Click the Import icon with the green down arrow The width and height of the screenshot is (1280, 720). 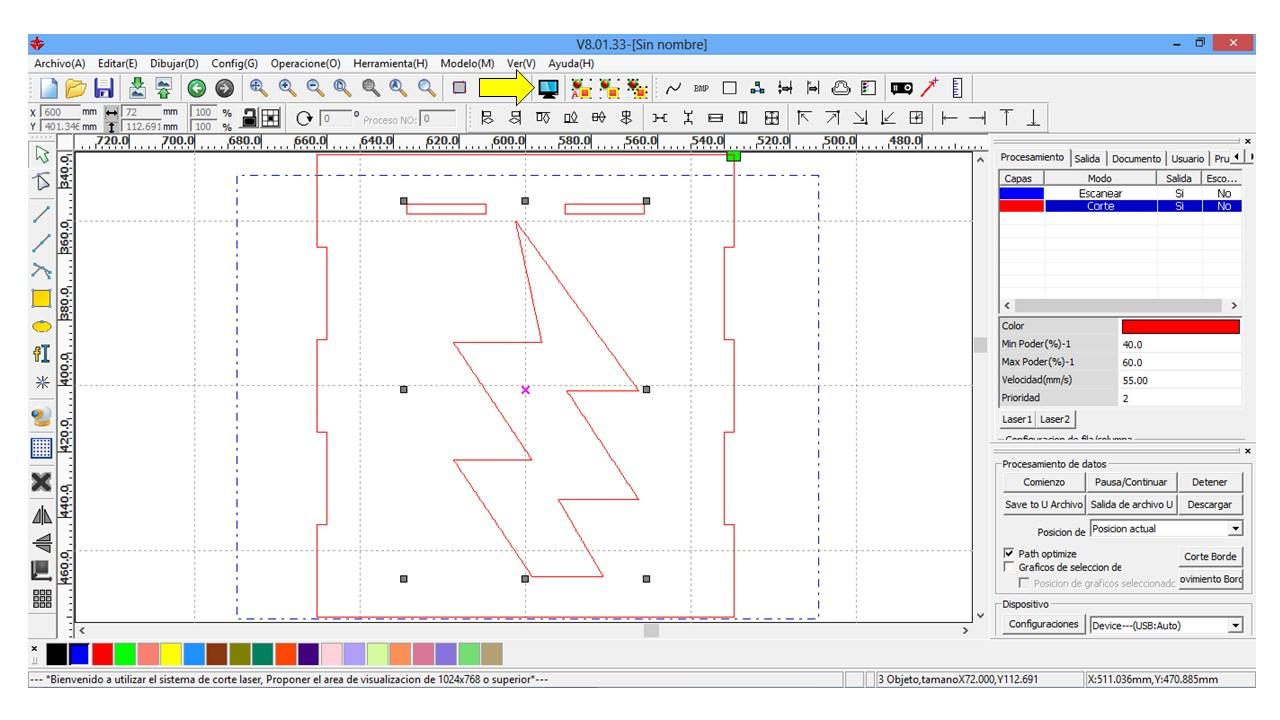point(140,88)
